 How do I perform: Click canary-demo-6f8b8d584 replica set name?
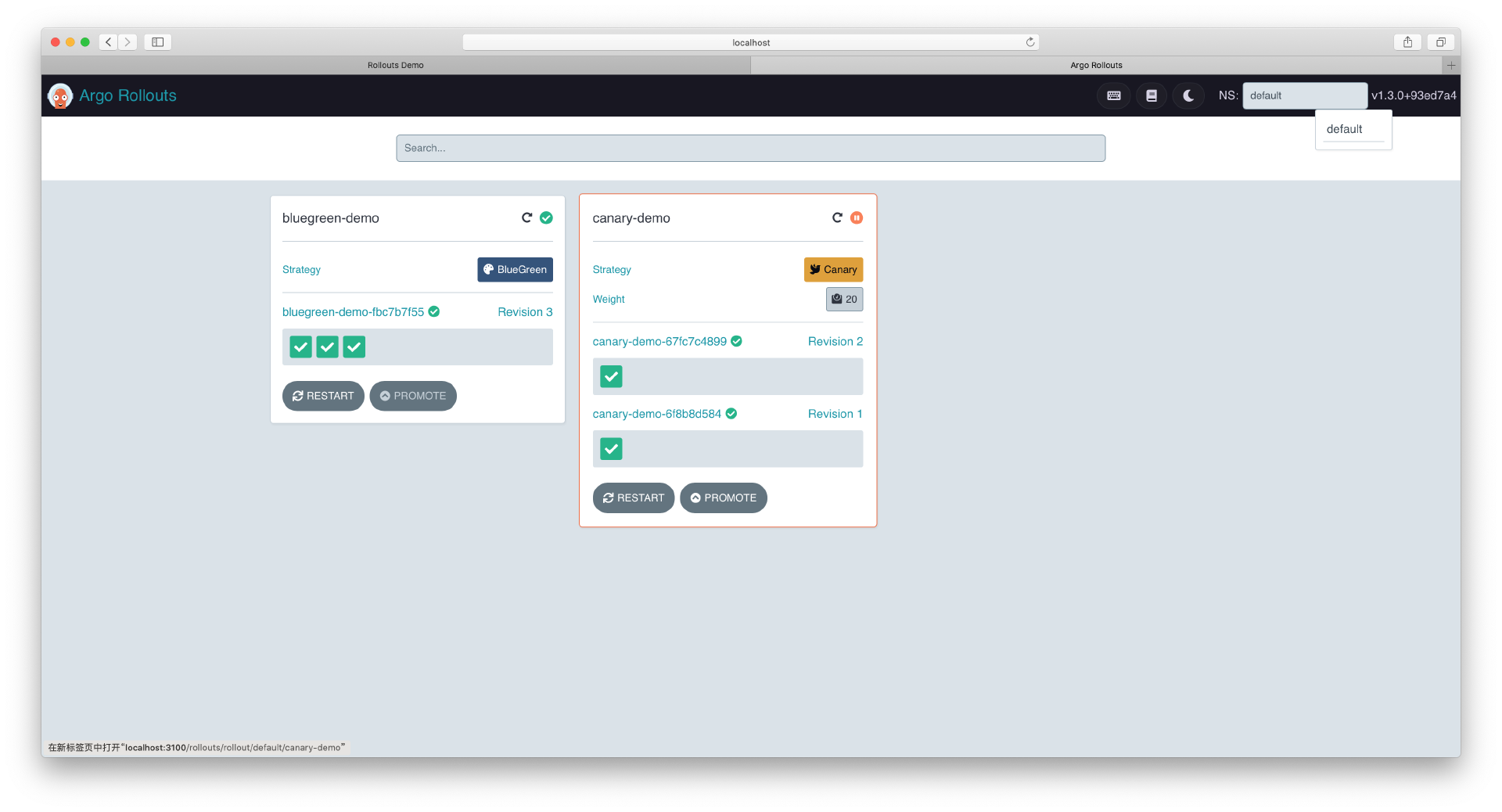pos(657,414)
